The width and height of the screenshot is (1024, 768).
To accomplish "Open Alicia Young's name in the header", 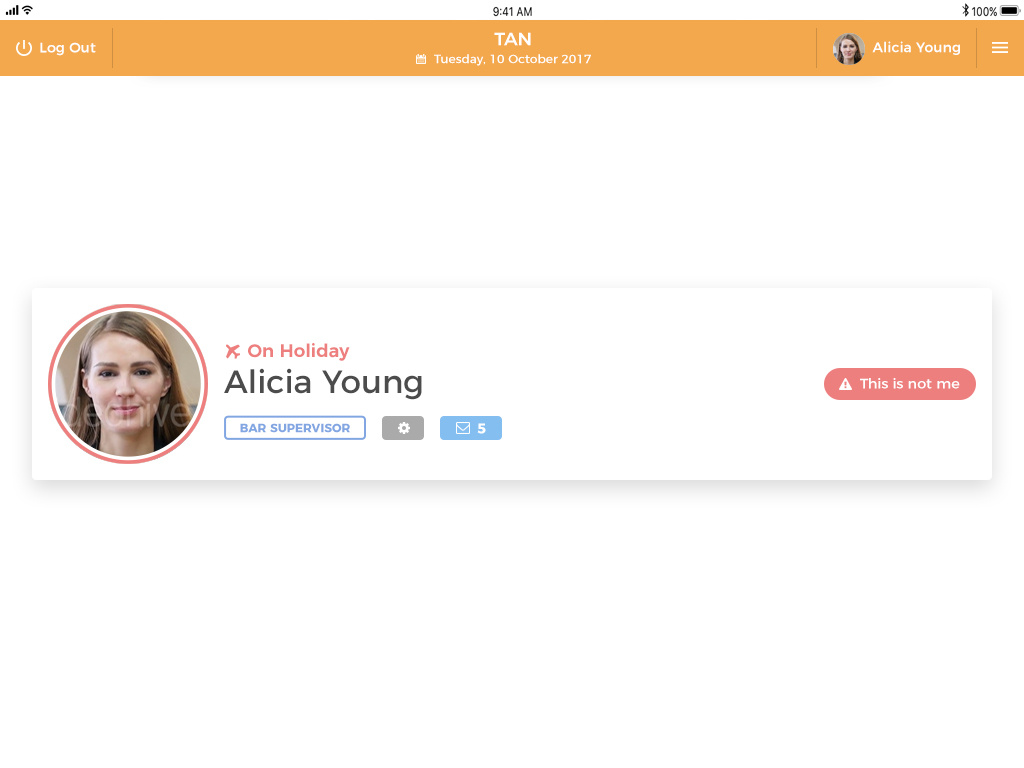I will pos(916,48).
